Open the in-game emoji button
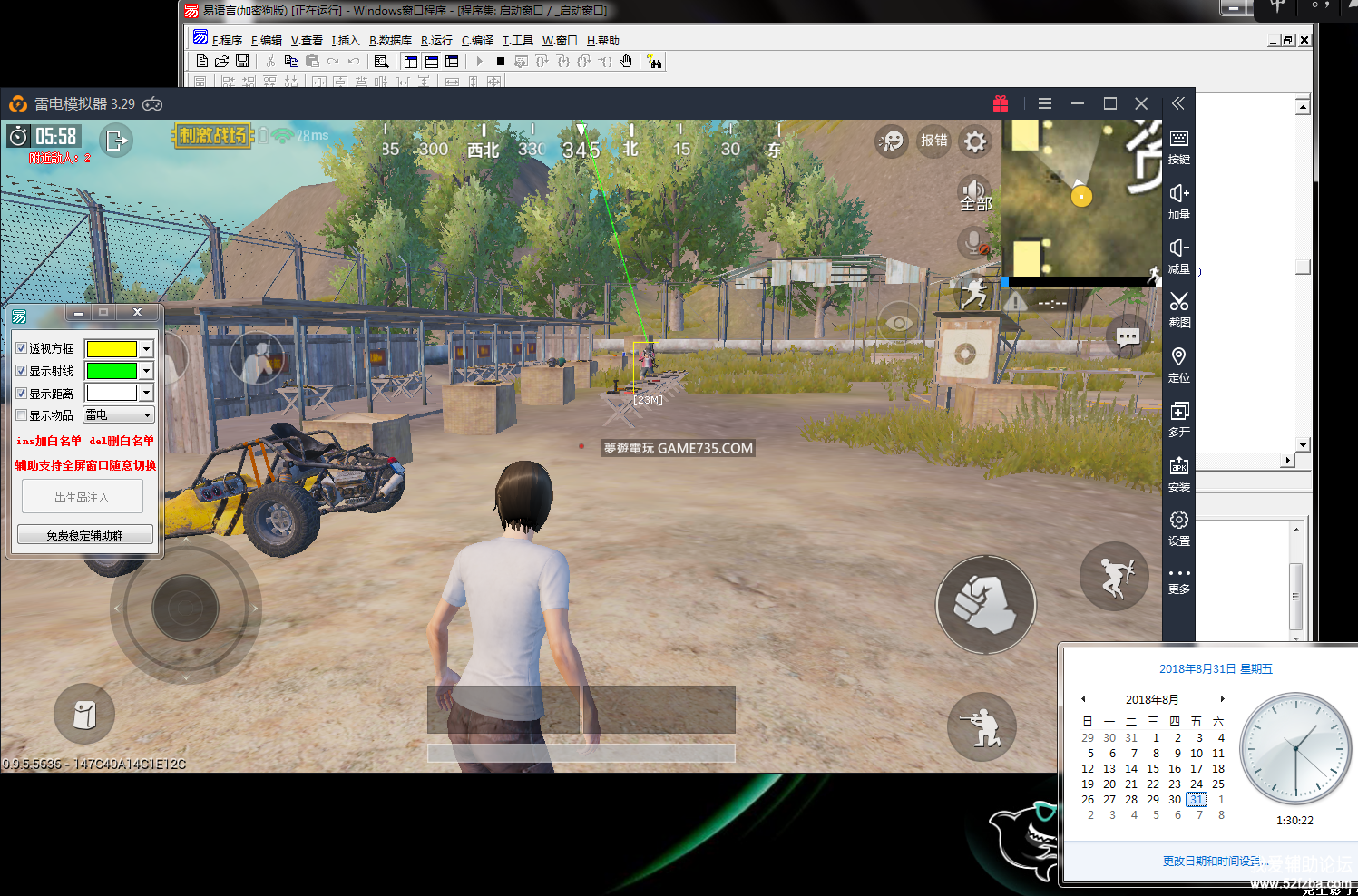This screenshot has width=1358, height=896. click(x=892, y=141)
